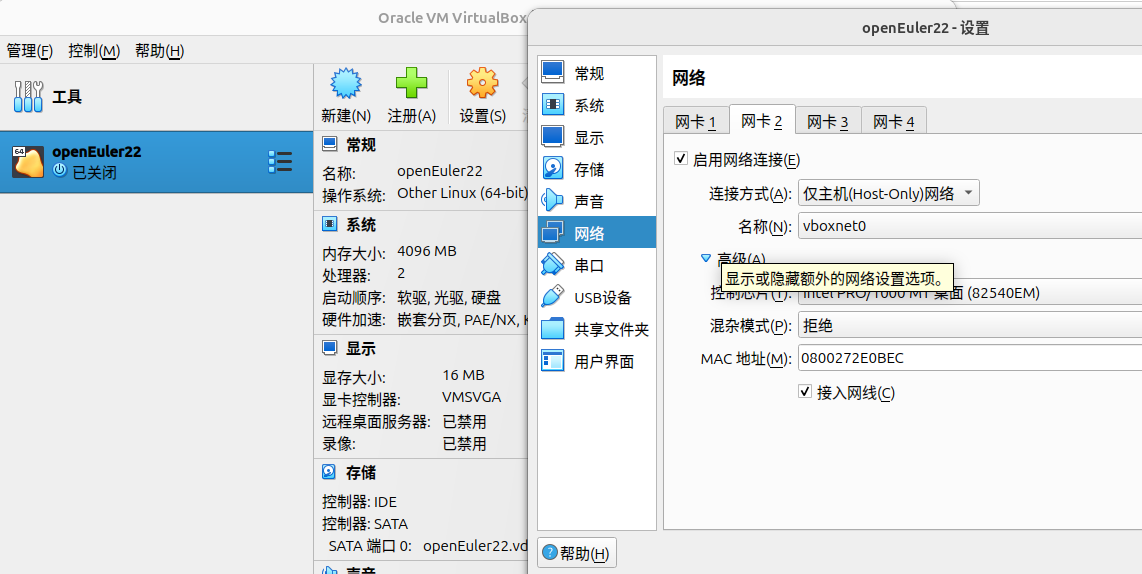Select 用户界面 category in settings sidebar
1142x574 pixels.
(596, 361)
